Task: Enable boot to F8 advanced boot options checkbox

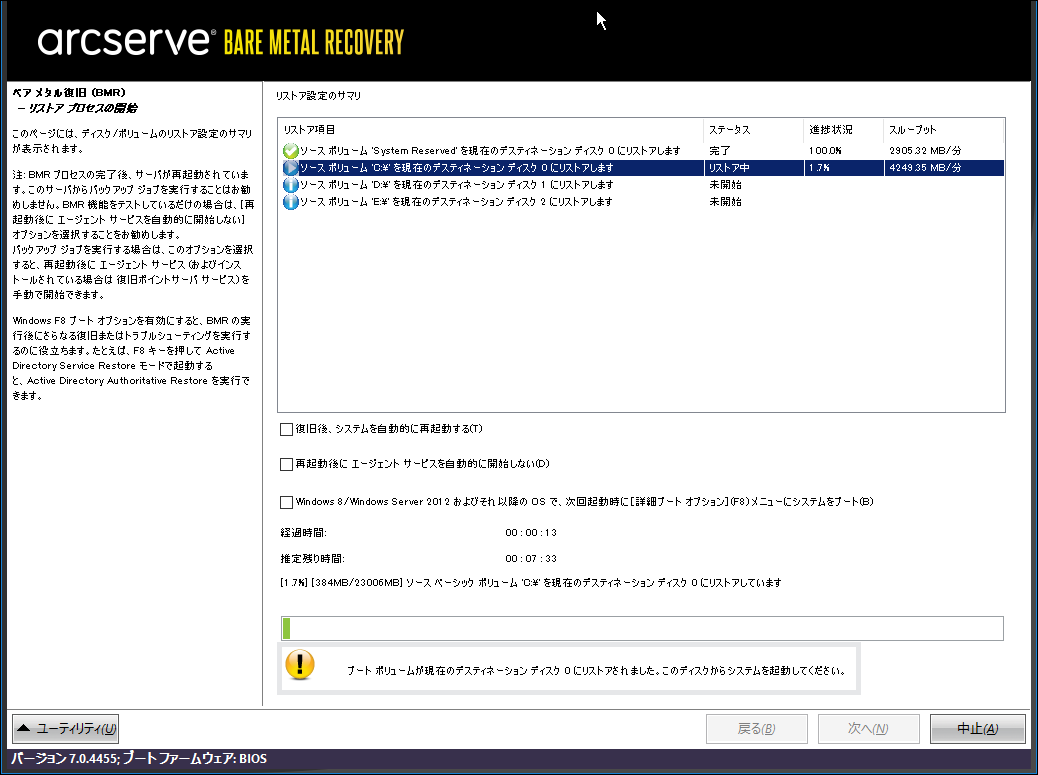Action: click(286, 502)
